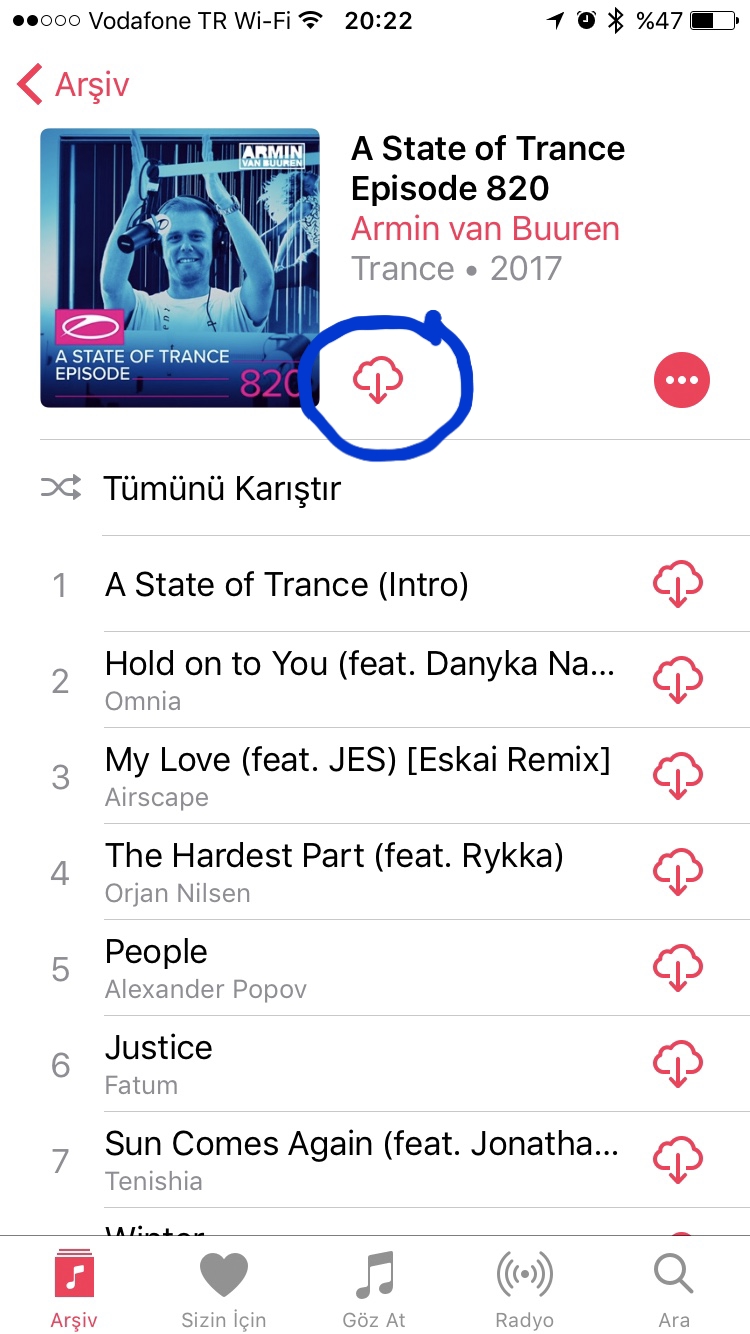The height and width of the screenshot is (1334, 750).
Task: Open the Radyo tab
Action: point(524,1289)
